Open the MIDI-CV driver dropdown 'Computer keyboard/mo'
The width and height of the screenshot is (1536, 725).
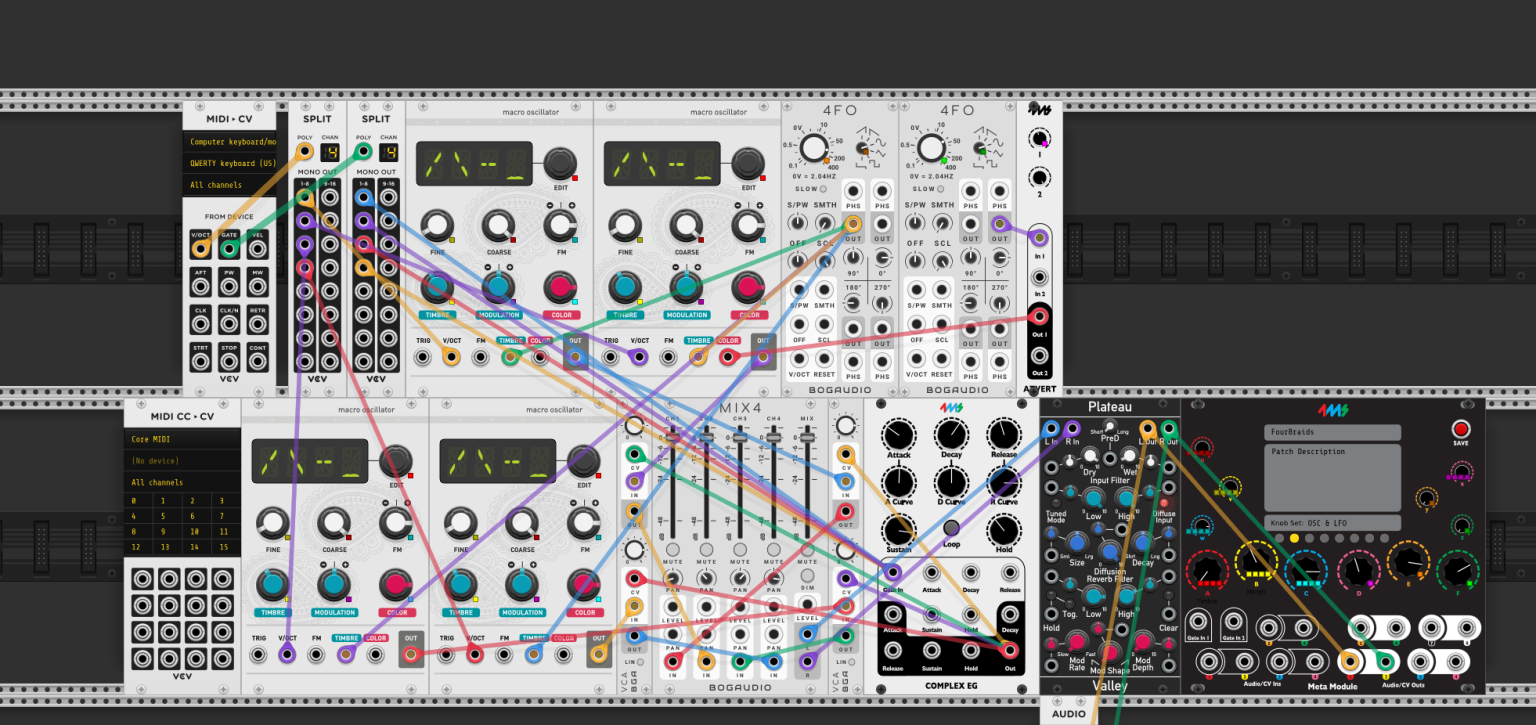(x=229, y=142)
